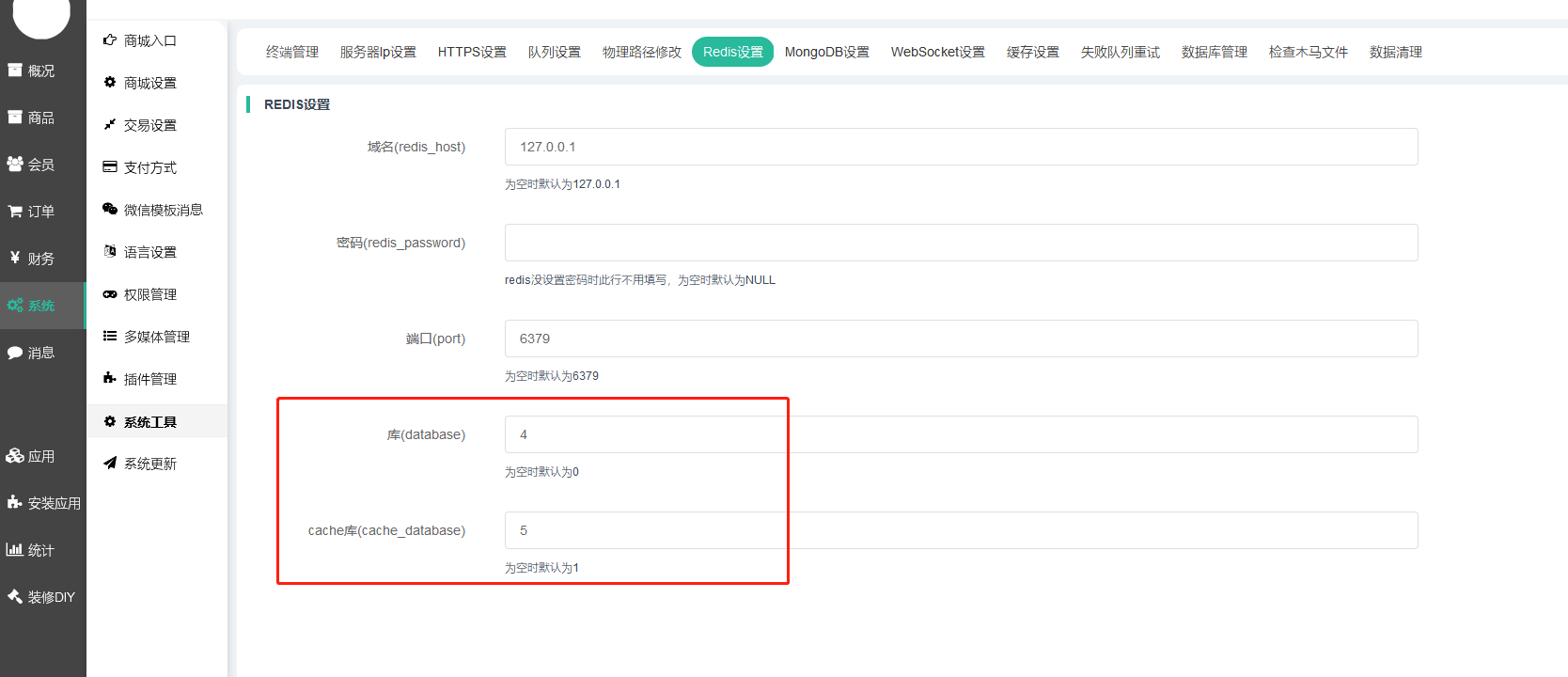Open the 商品 products icon

15,118
